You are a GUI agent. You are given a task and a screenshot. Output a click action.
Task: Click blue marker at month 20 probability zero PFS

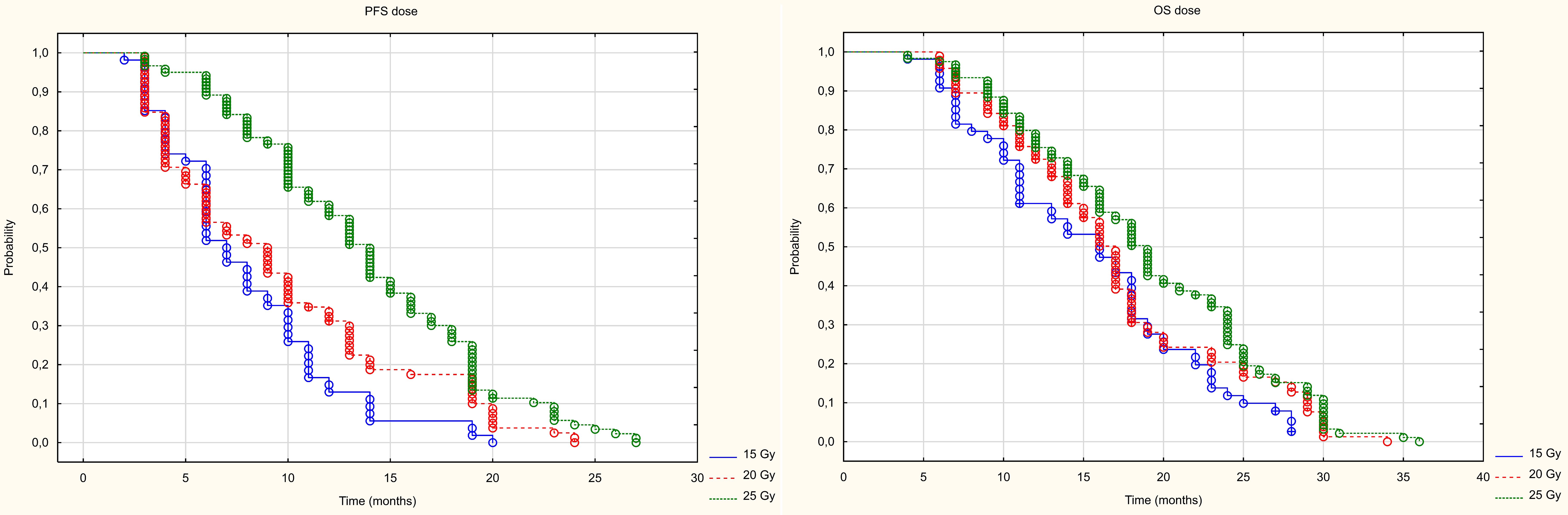(492, 443)
